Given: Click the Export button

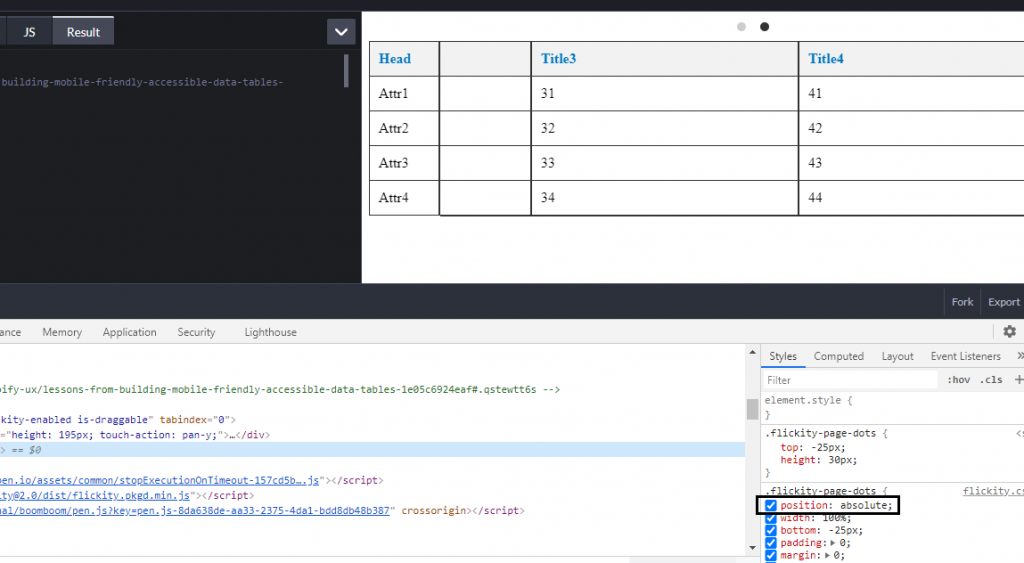Looking at the screenshot, I should 1003,302.
